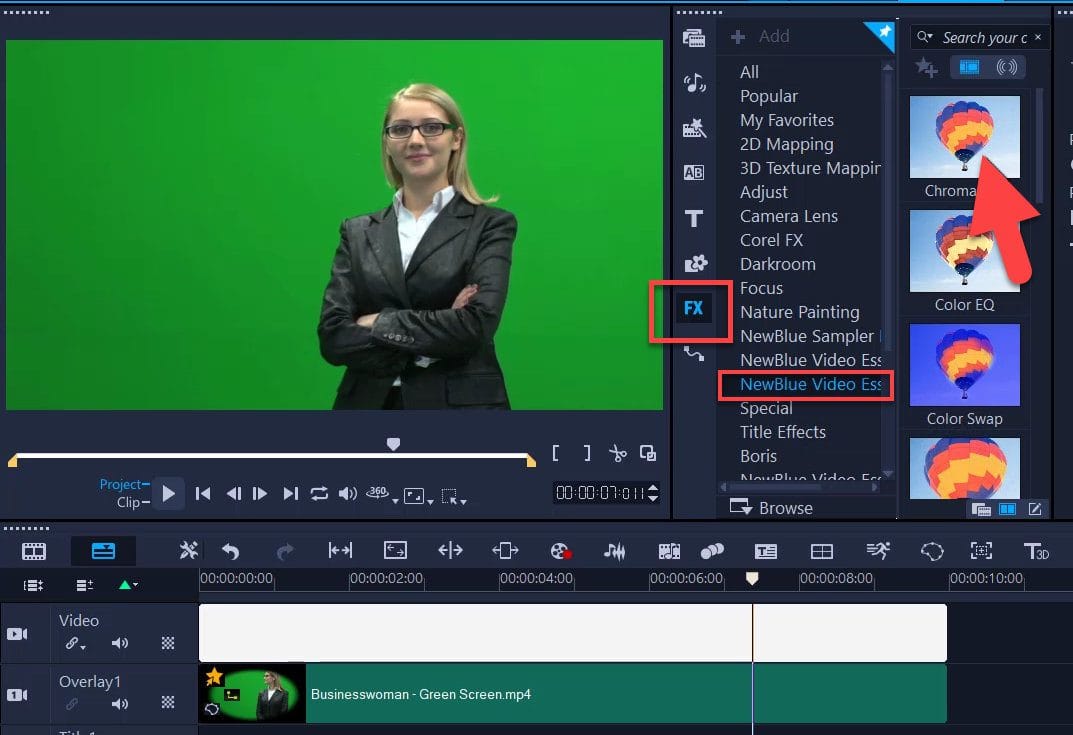Click the playback scrubber handle
1073x735 pixels.
coord(393,443)
